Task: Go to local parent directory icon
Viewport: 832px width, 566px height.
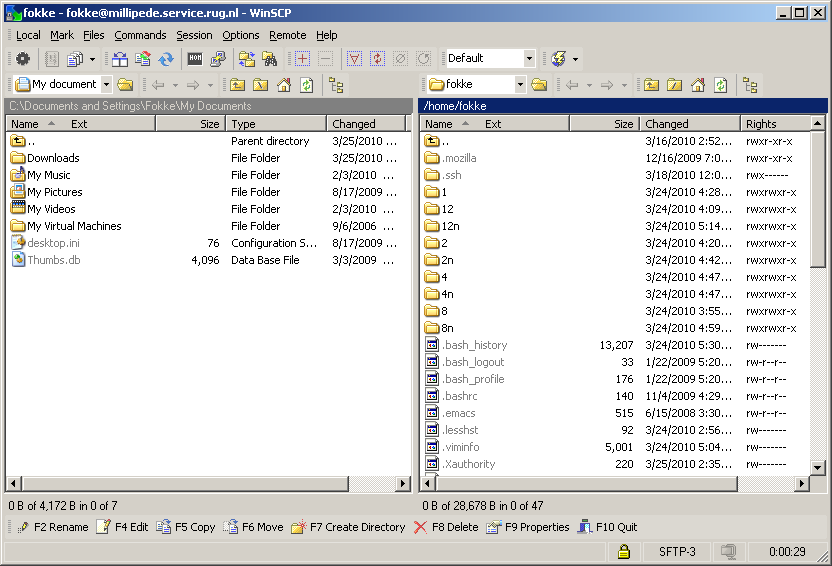Action: (237, 84)
